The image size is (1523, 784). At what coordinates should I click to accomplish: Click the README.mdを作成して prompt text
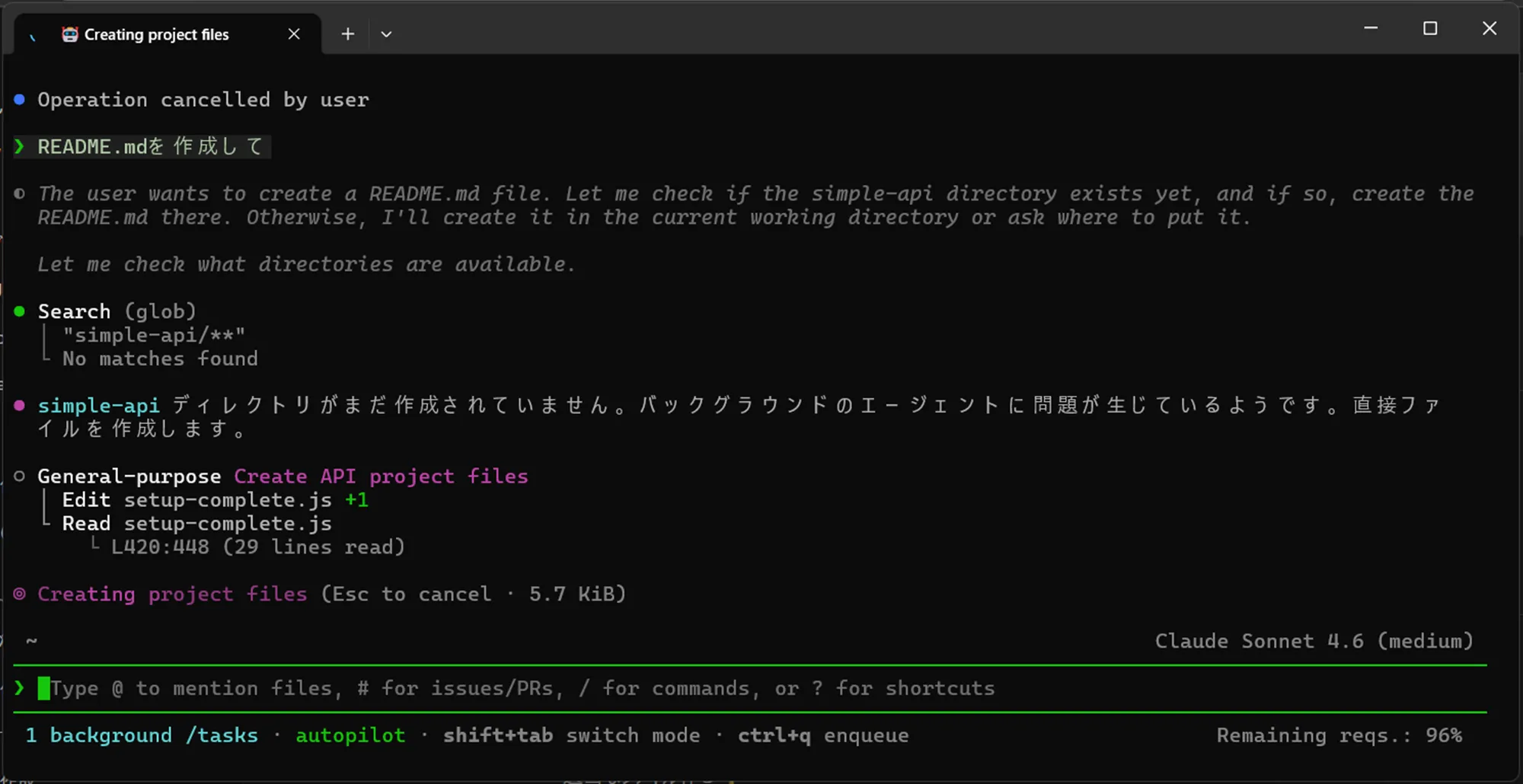151,146
